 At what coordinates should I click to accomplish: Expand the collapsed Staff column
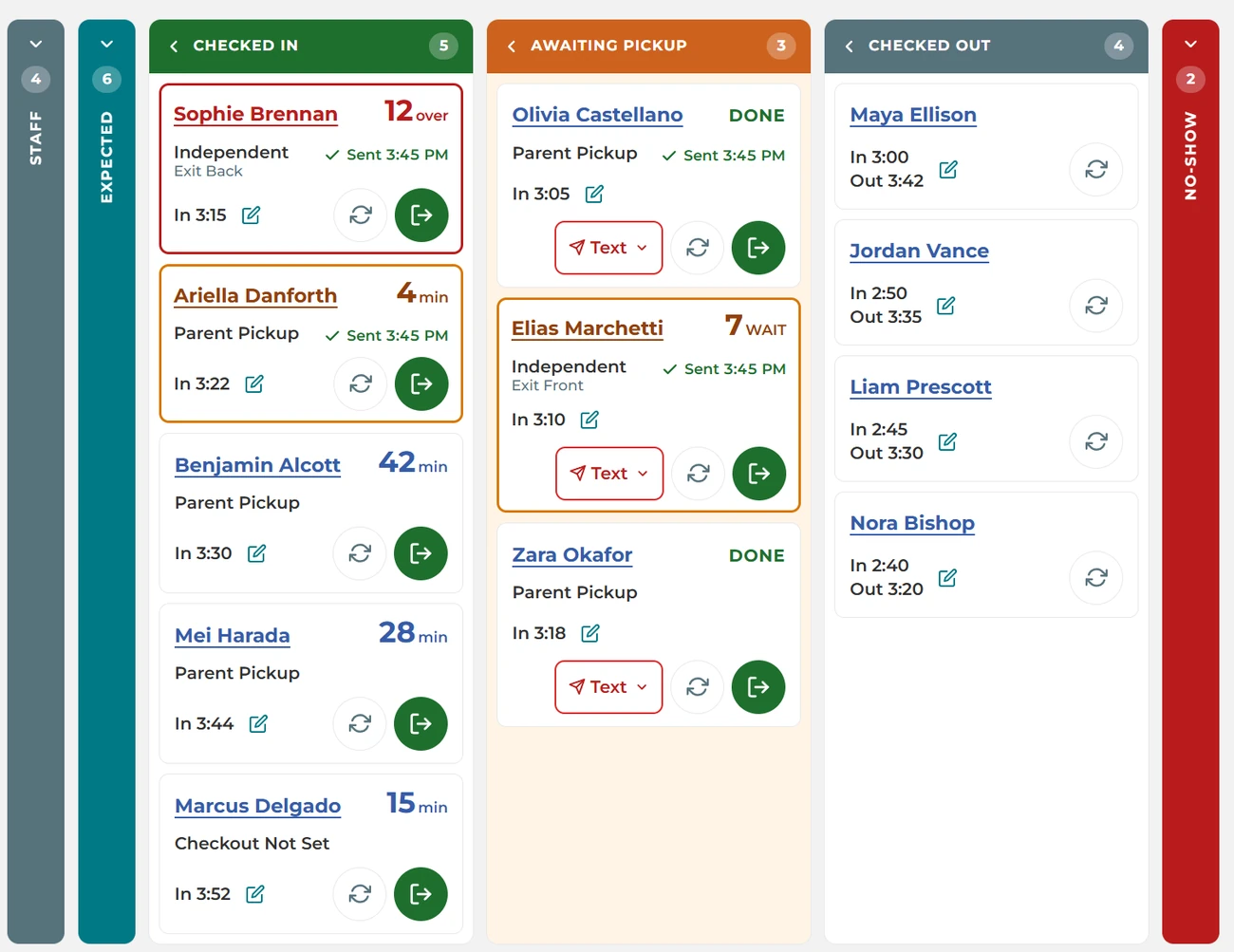pos(36,45)
